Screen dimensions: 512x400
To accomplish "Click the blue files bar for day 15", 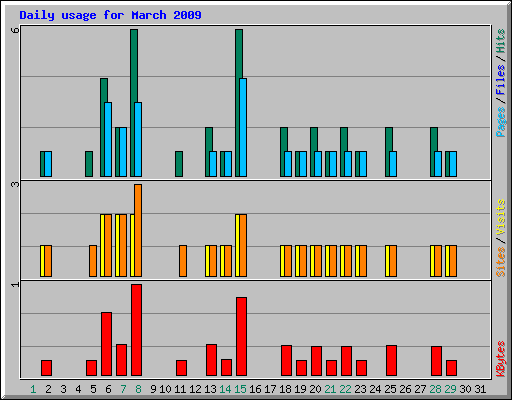I will pos(243,127).
